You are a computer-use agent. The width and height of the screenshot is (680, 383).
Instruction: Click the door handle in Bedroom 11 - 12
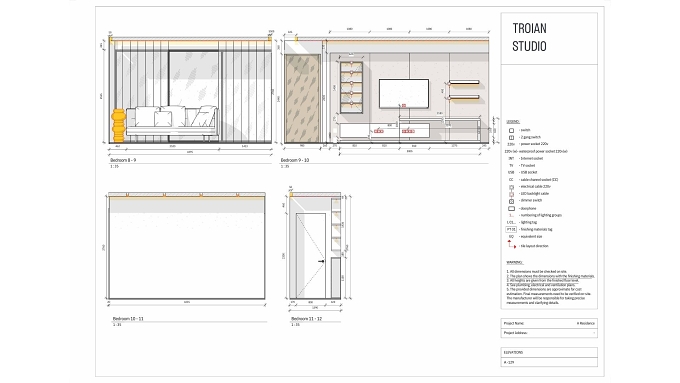pyautogui.click(x=321, y=261)
